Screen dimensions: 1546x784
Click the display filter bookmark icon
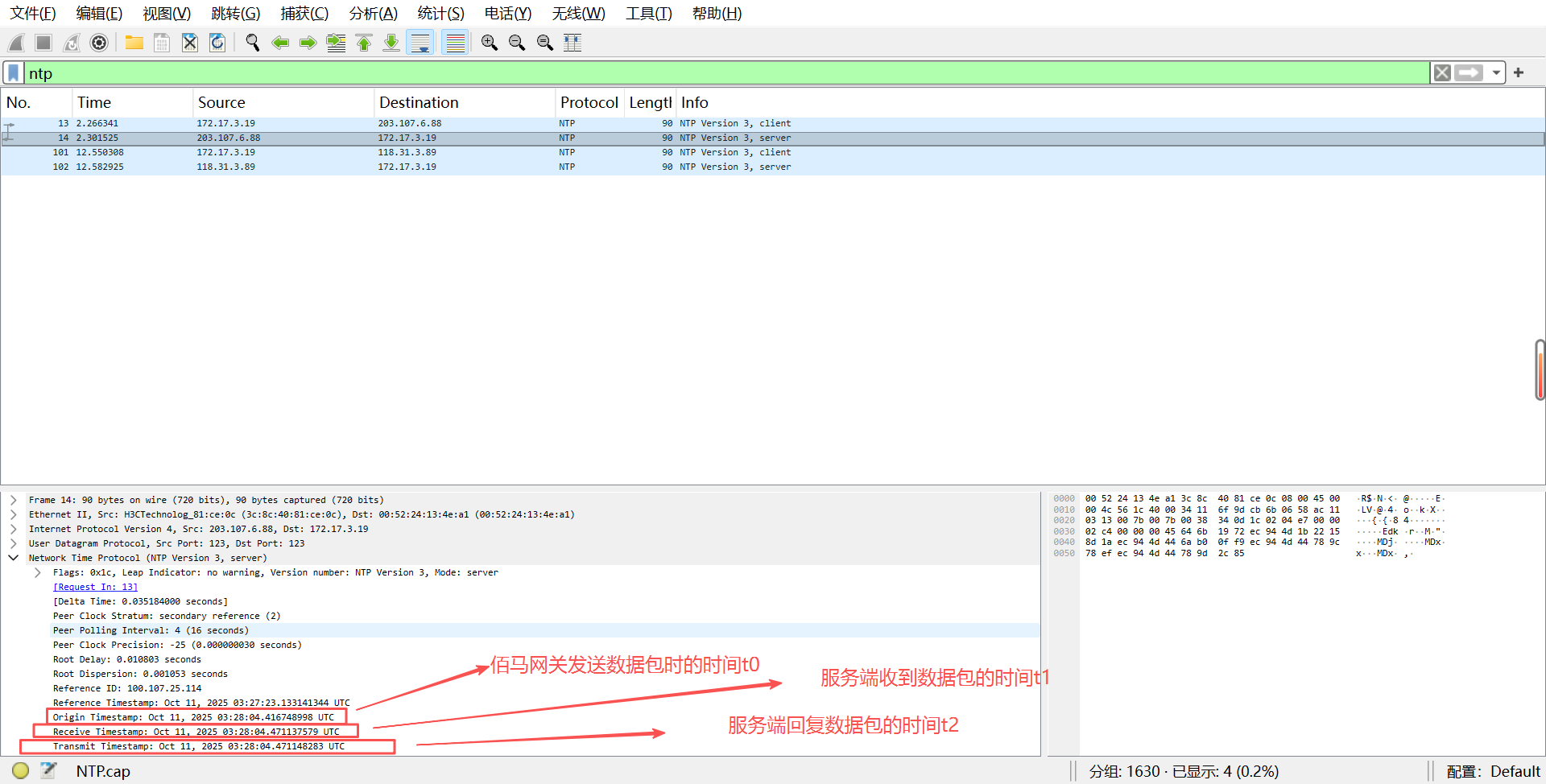click(14, 73)
